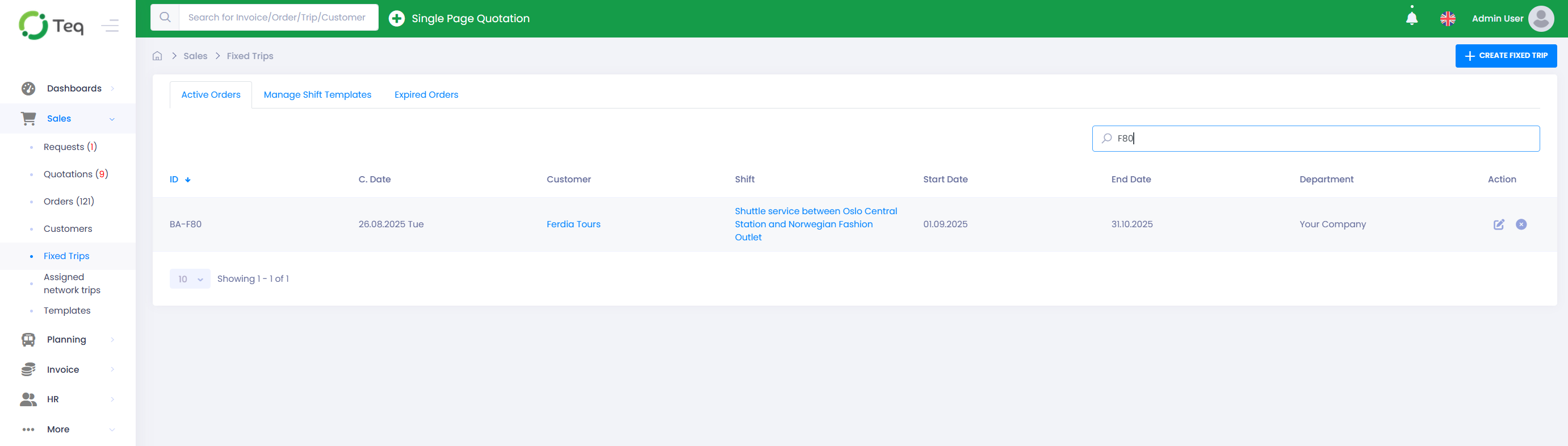Click Fixed Trips breadcrumb
The width and height of the screenshot is (1568, 446).
pyautogui.click(x=250, y=56)
